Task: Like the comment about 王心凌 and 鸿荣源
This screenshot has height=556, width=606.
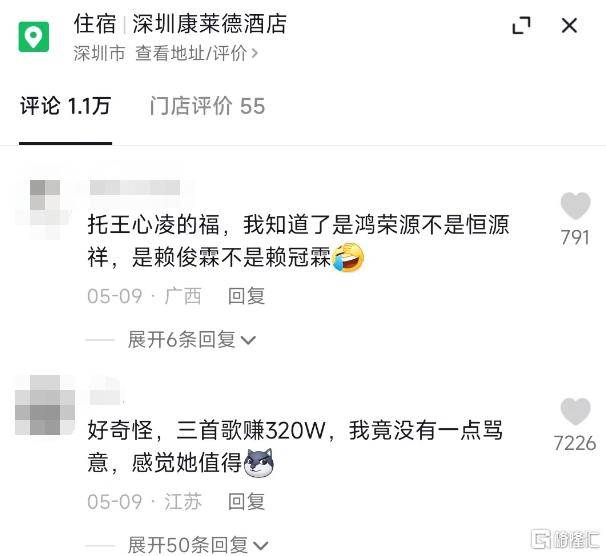Action: pos(575,206)
